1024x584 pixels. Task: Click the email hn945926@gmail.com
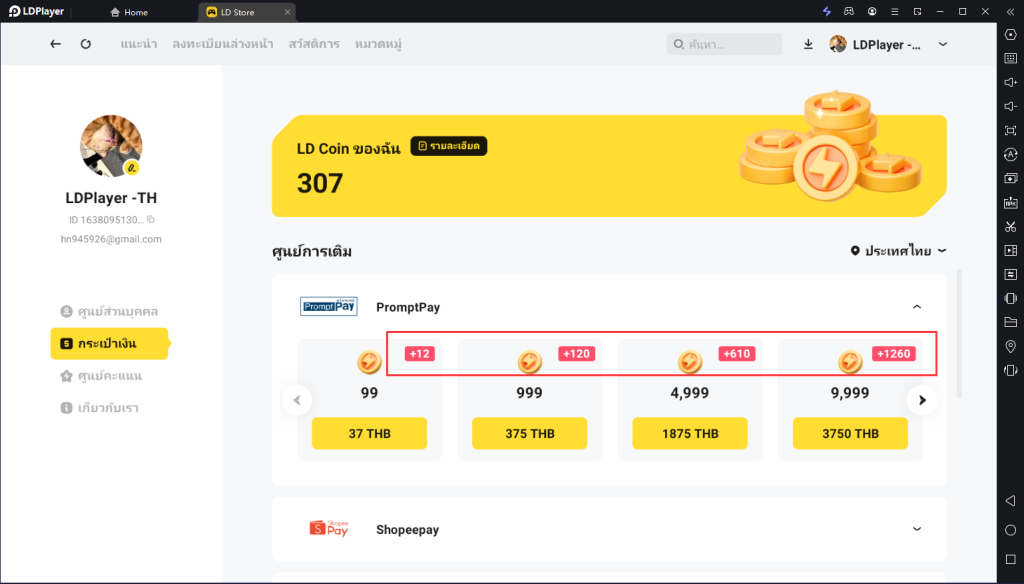point(111,239)
